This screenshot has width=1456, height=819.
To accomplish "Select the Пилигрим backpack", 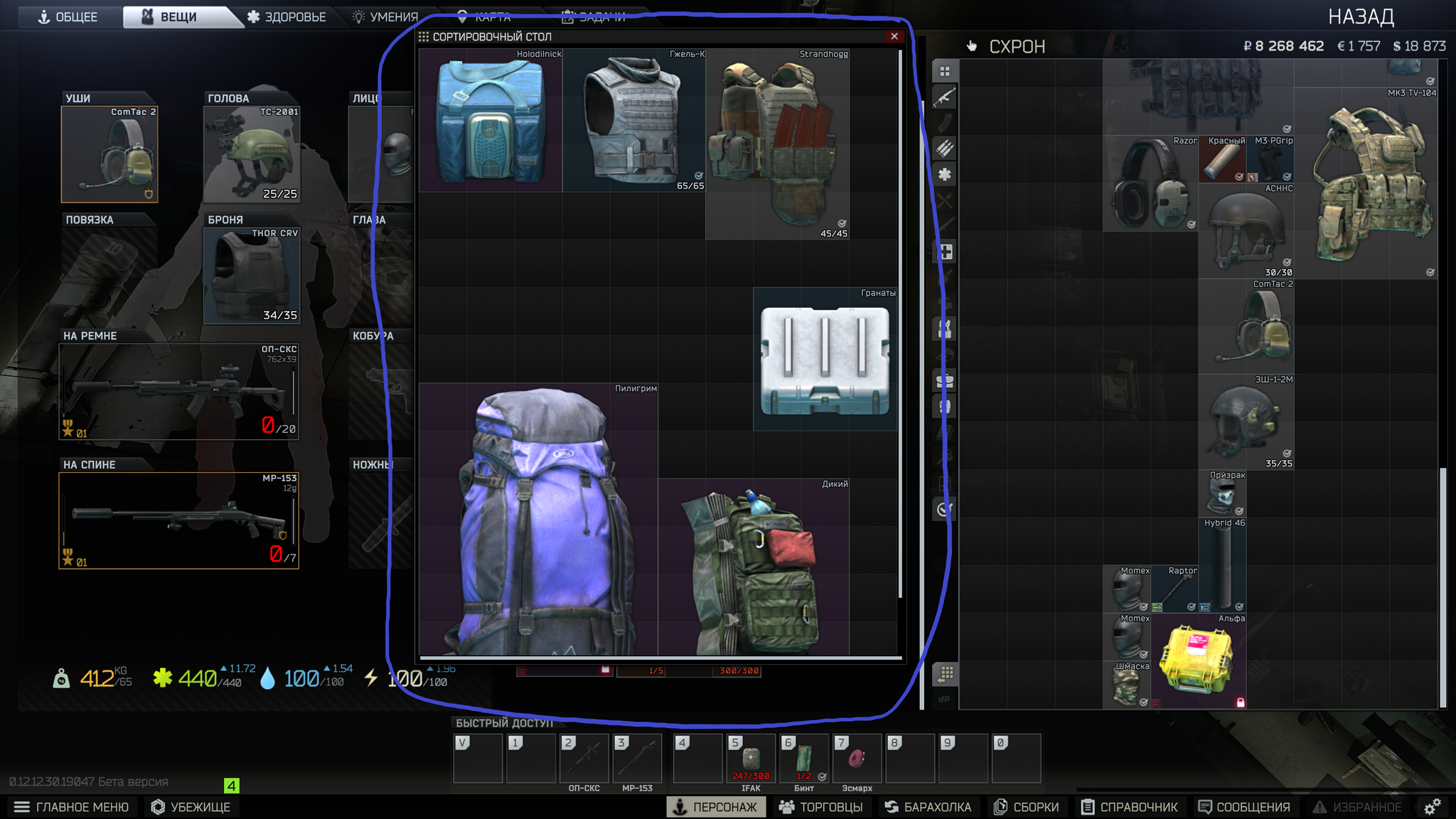I will click(x=538, y=519).
